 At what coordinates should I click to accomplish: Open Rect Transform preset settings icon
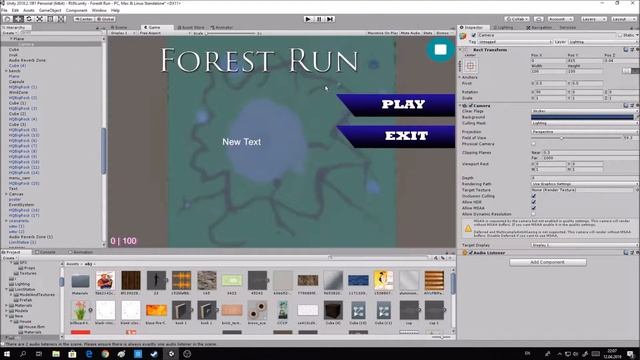click(632, 49)
